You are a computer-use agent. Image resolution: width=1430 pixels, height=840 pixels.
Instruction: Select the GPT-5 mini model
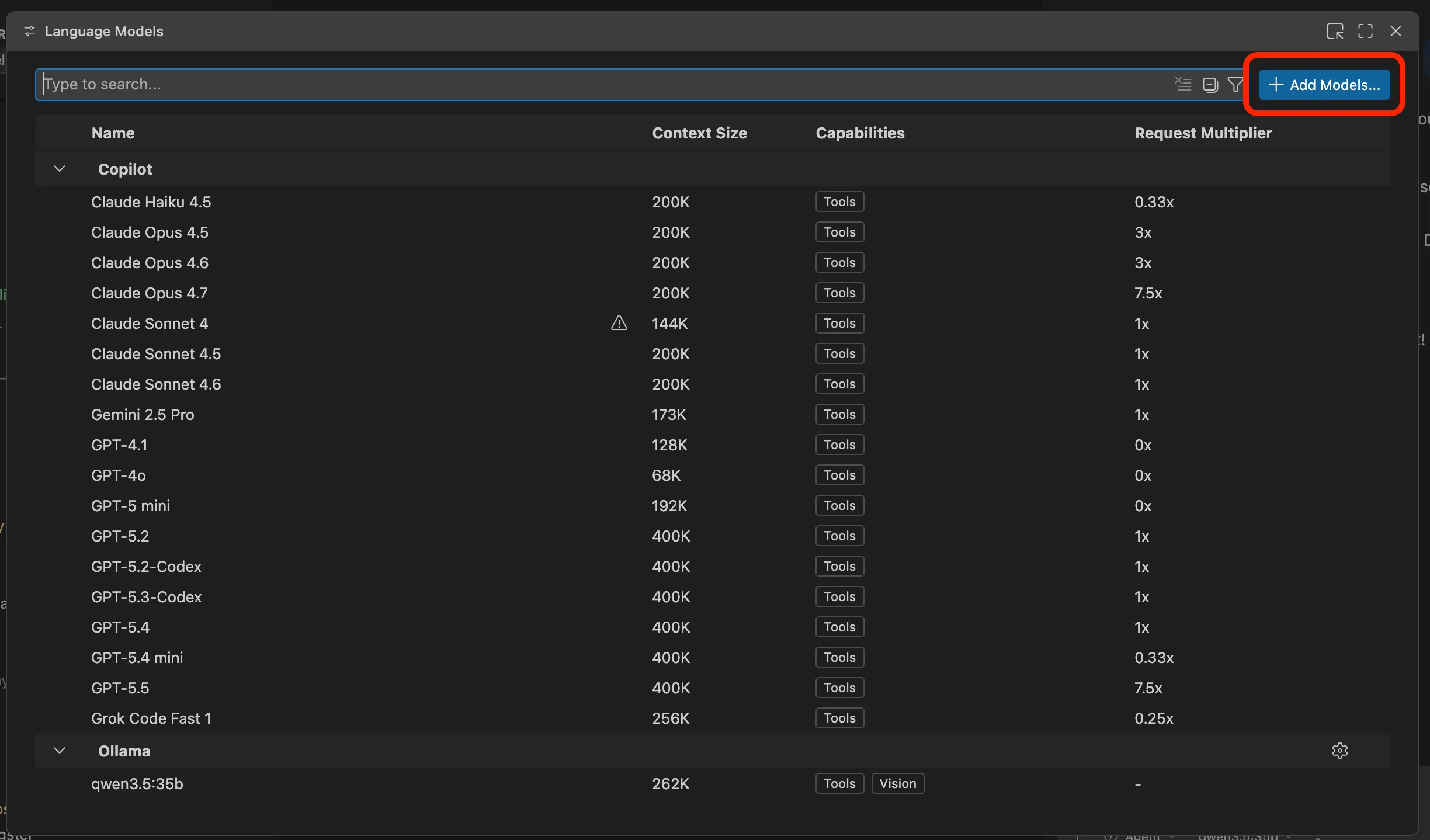(x=712, y=506)
